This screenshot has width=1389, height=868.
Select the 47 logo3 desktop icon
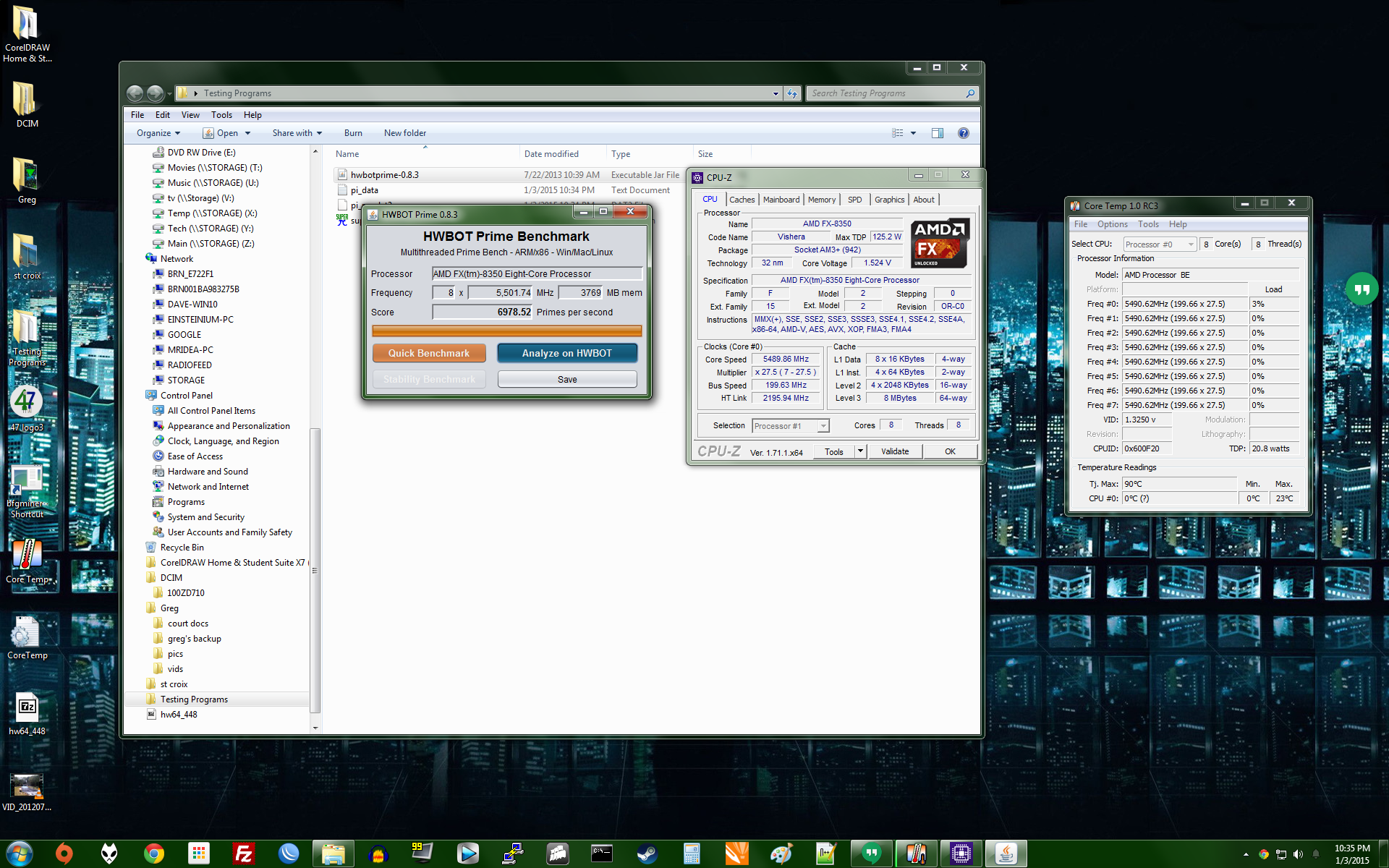pyautogui.click(x=27, y=409)
